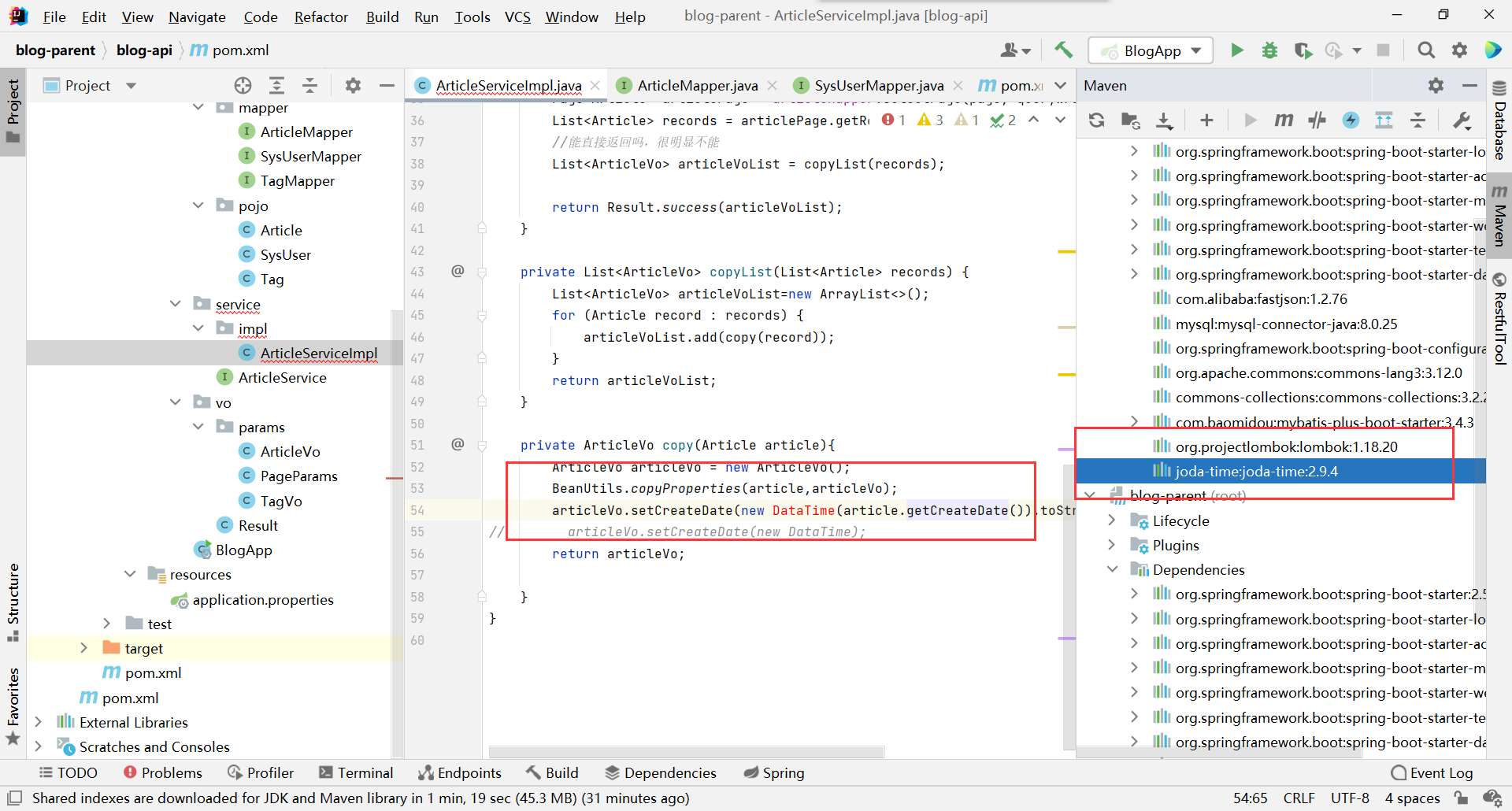1512x811 pixels.
Task: Expand External Libraries node
Action: pyautogui.click(x=38, y=722)
